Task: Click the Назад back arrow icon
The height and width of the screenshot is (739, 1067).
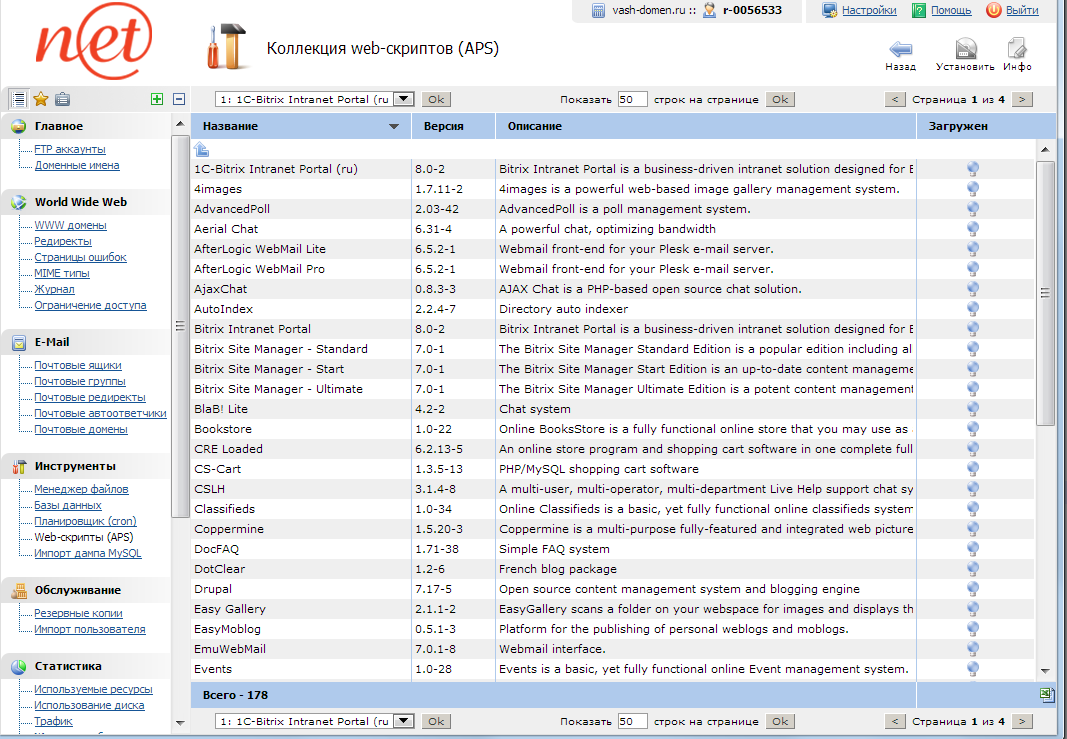Action: pos(900,49)
